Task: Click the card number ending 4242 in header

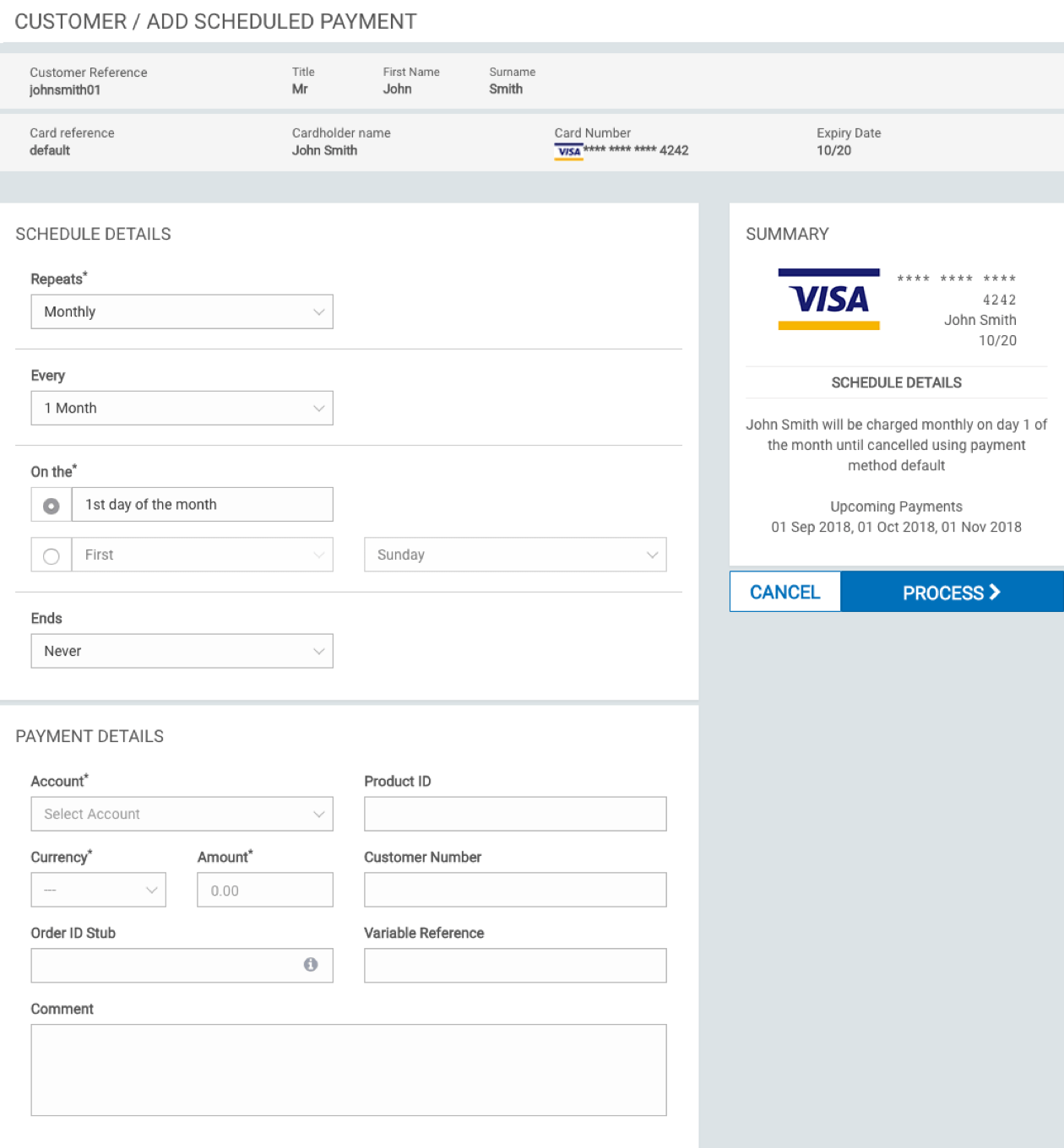Action: click(636, 150)
